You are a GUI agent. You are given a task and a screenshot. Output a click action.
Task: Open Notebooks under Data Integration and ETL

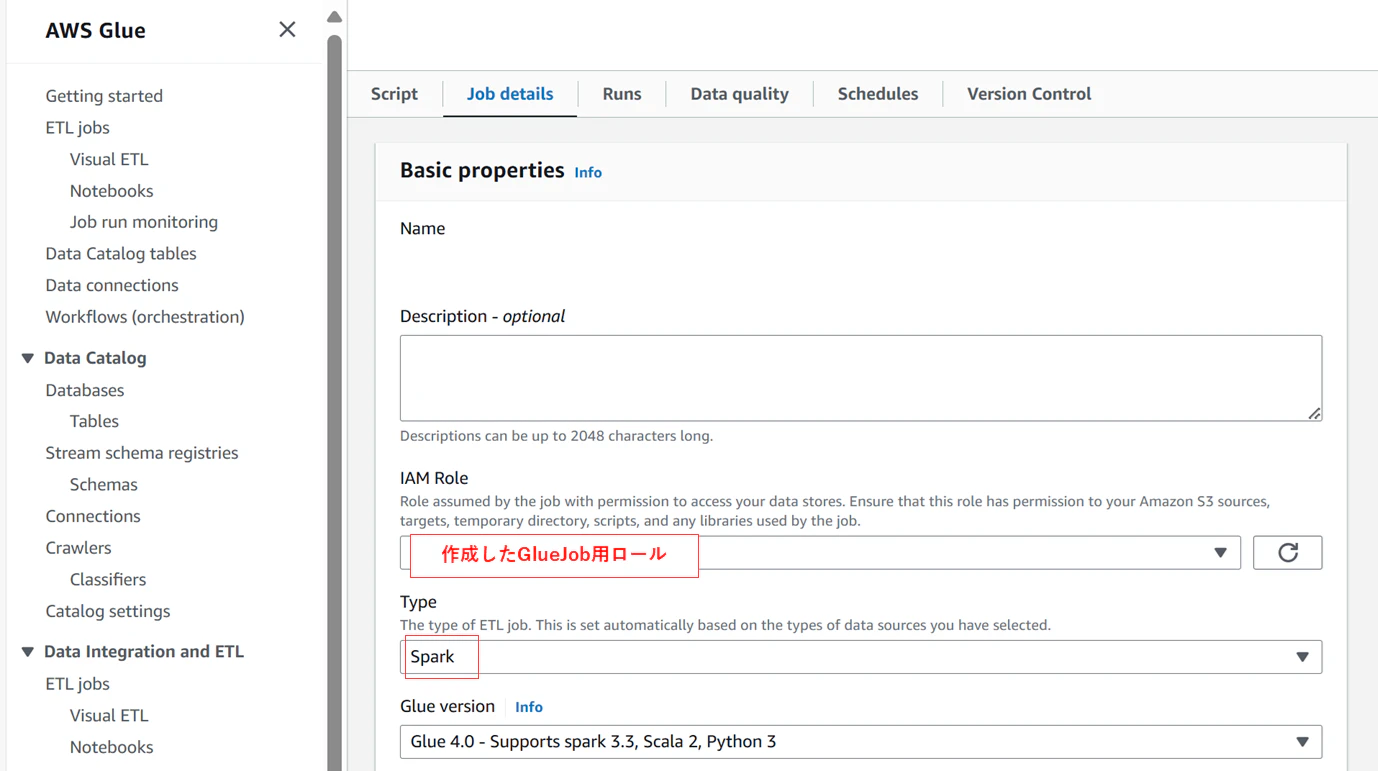(112, 747)
